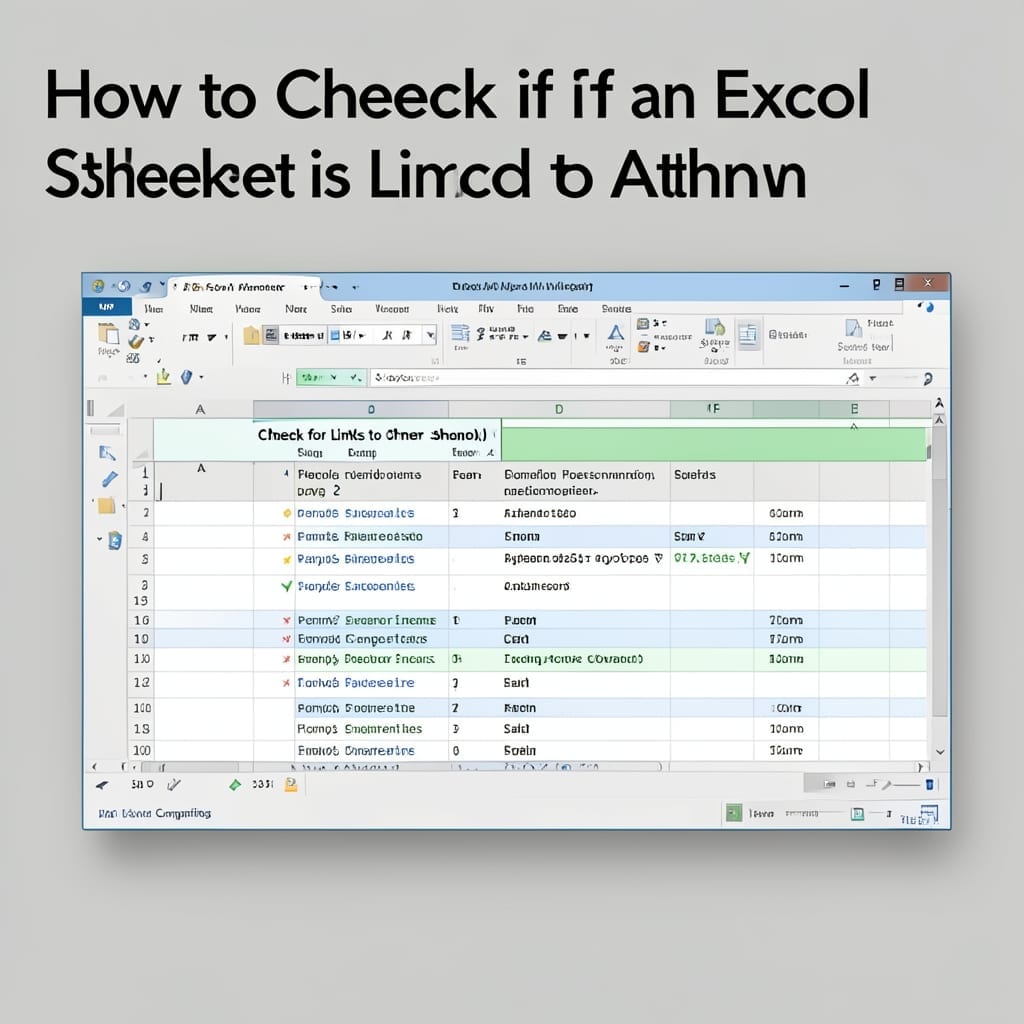Click the clipboard Paste icon in the ribbon
Viewport: 1024px width, 1024px height.
[108, 334]
